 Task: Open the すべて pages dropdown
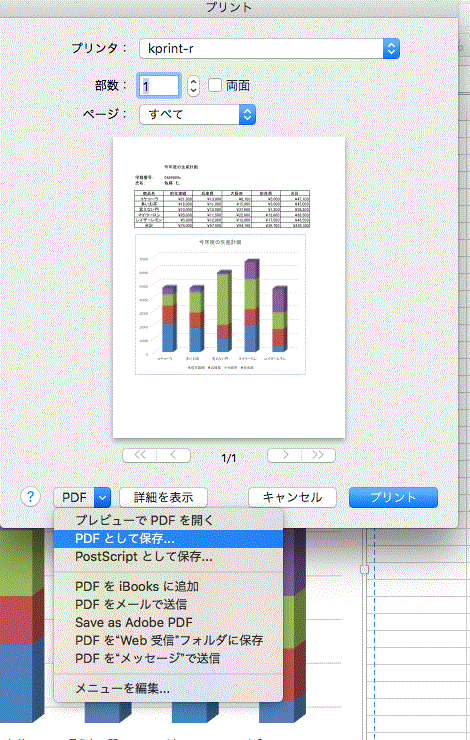[197, 114]
